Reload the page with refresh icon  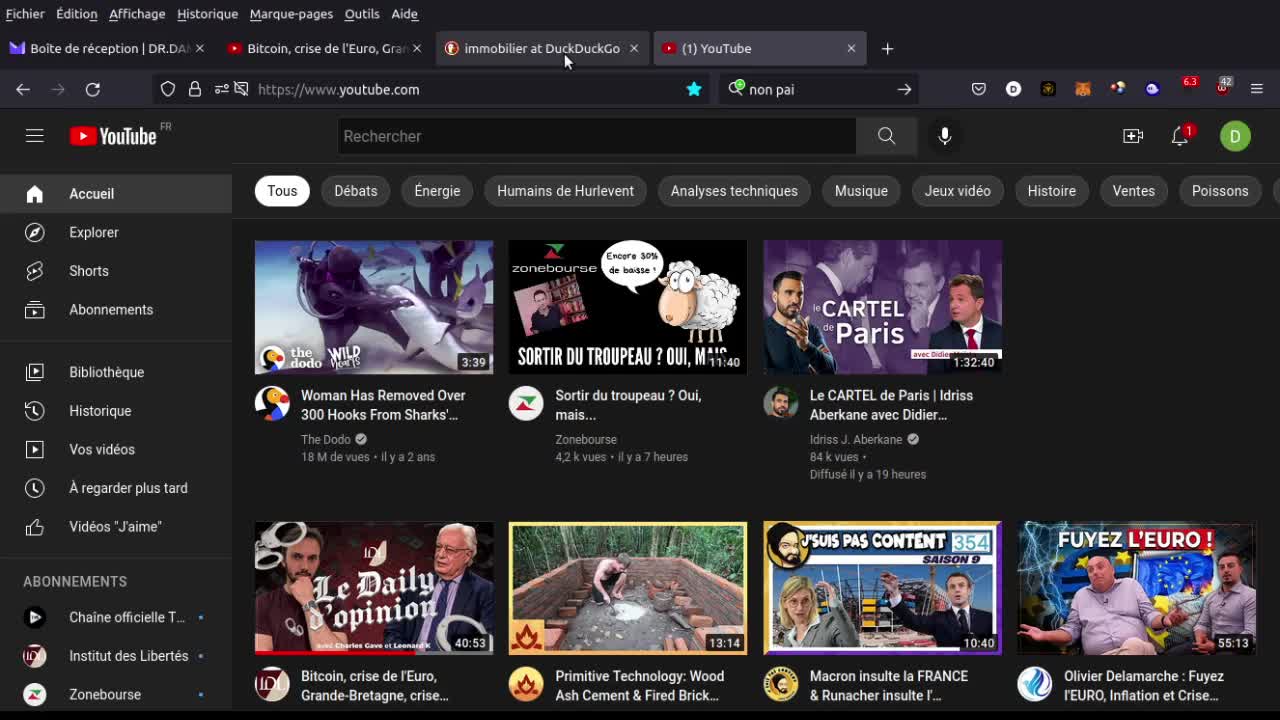pos(92,89)
